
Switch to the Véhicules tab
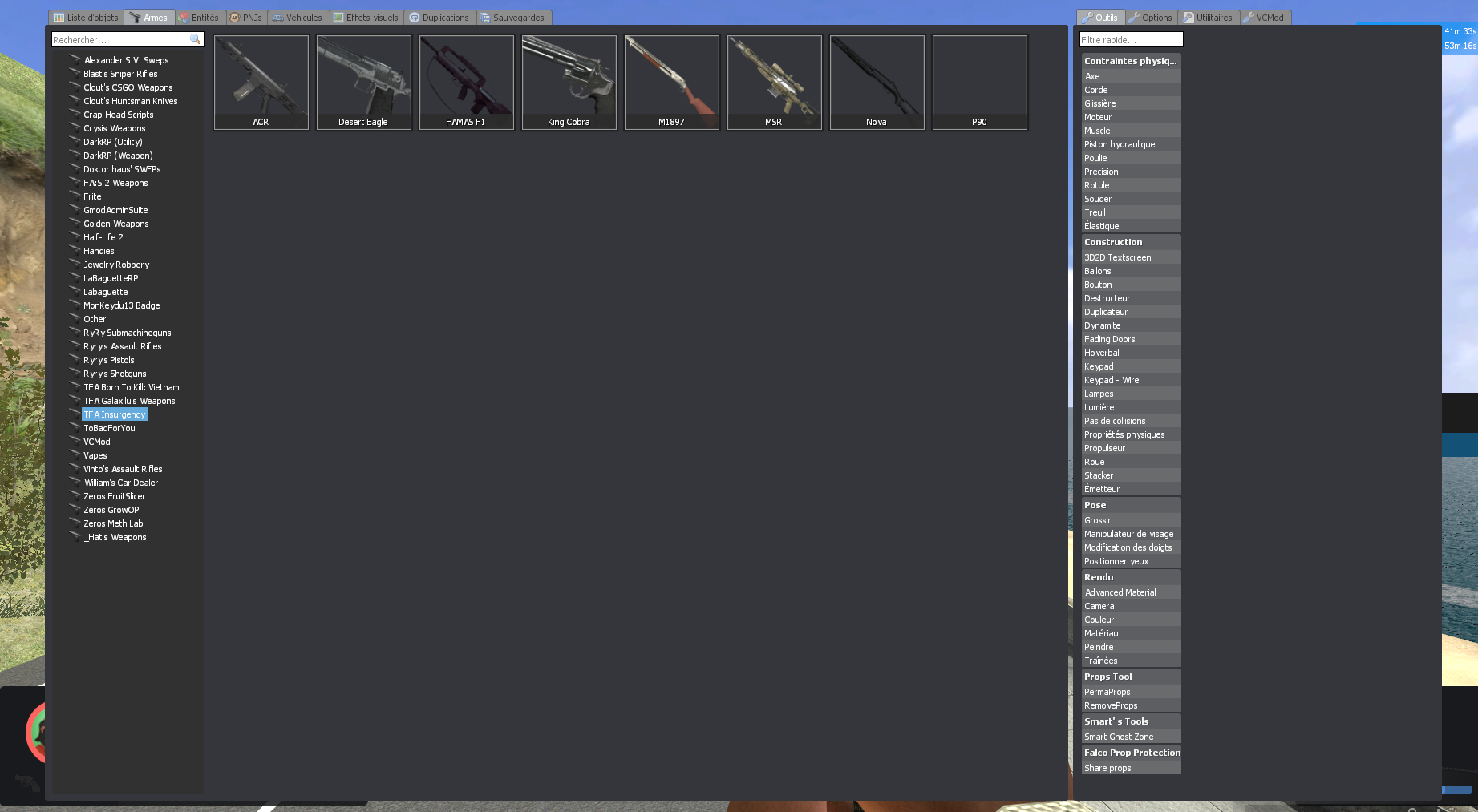298,18
